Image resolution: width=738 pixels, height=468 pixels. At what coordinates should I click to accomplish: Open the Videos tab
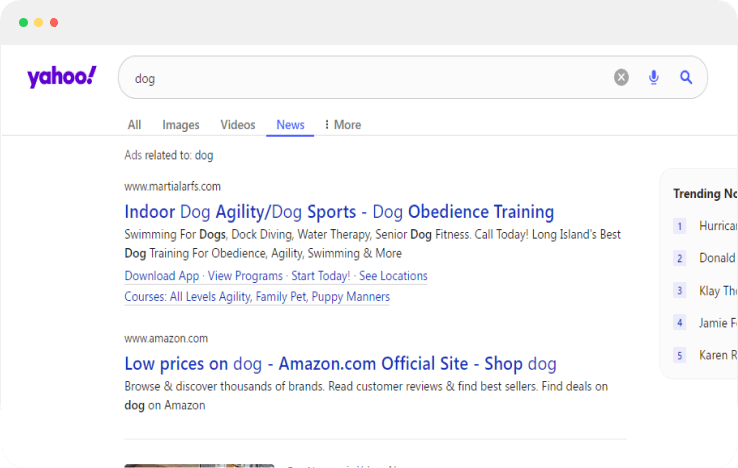point(238,125)
